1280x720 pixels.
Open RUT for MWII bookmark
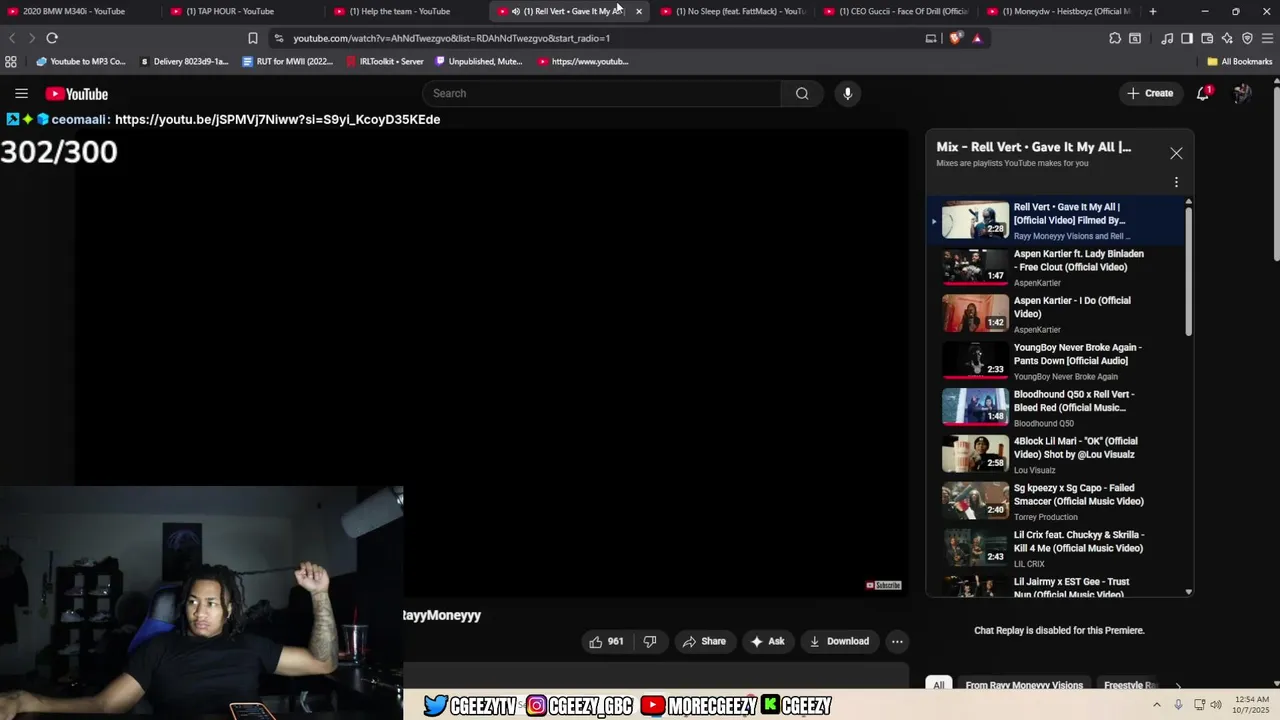pyautogui.click(x=287, y=61)
